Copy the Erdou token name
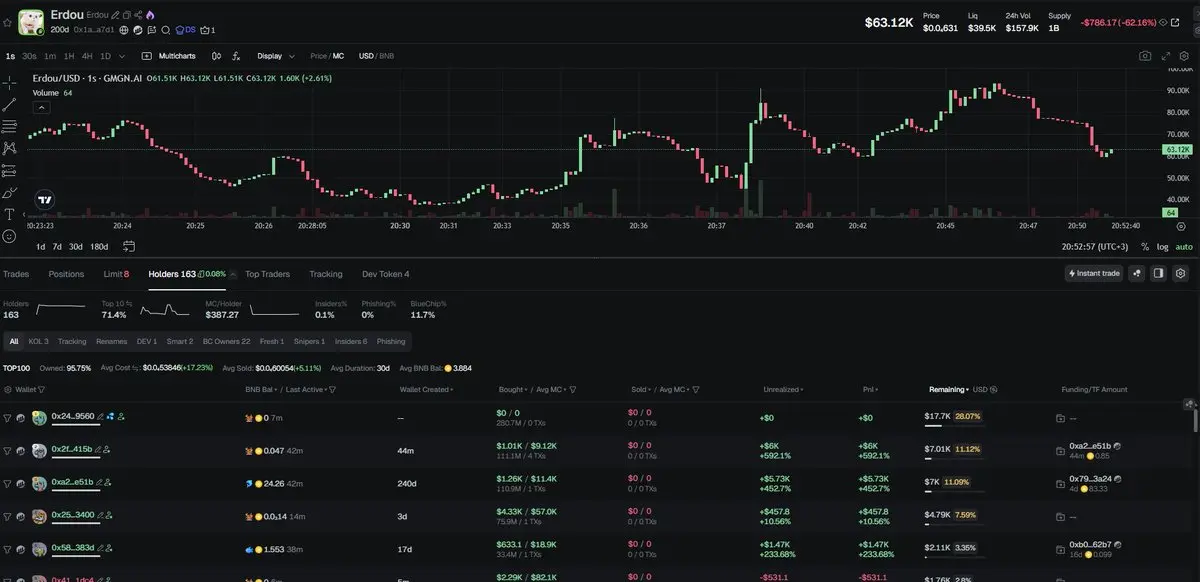The height and width of the screenshot is (582, 1200). [x=127, y=15]
